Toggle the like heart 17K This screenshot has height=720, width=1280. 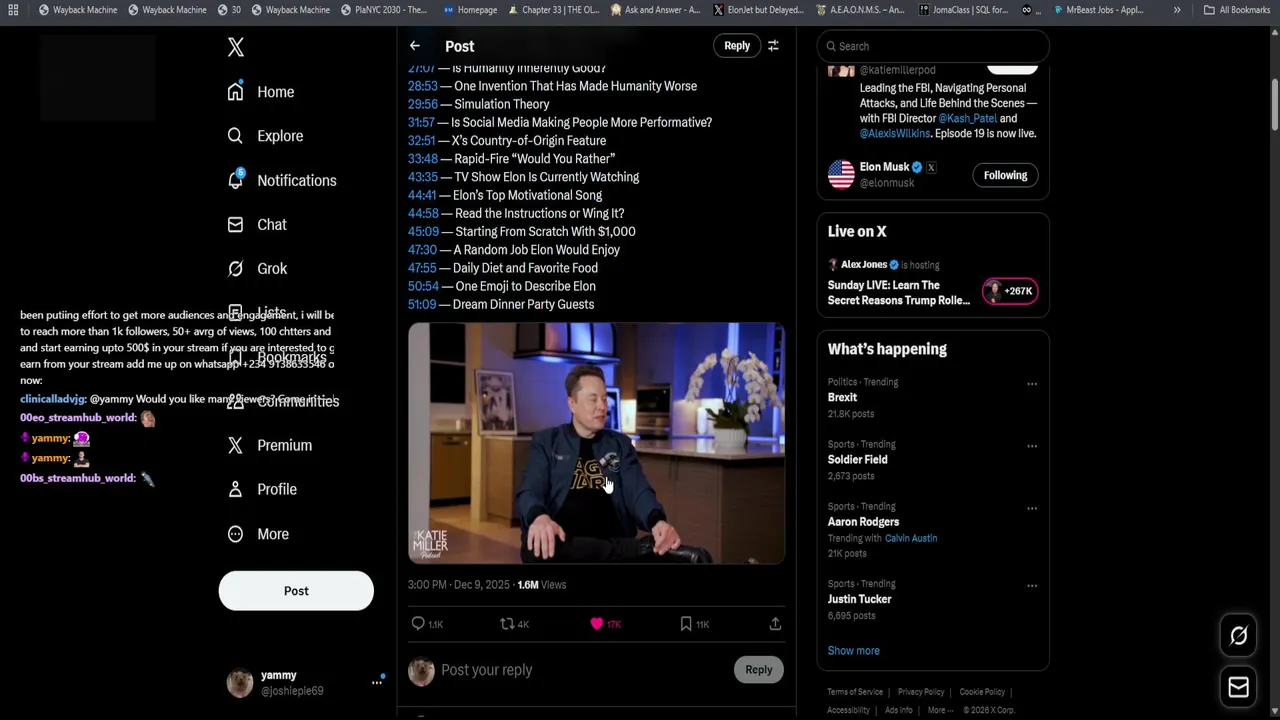click(x=597, y=624)
